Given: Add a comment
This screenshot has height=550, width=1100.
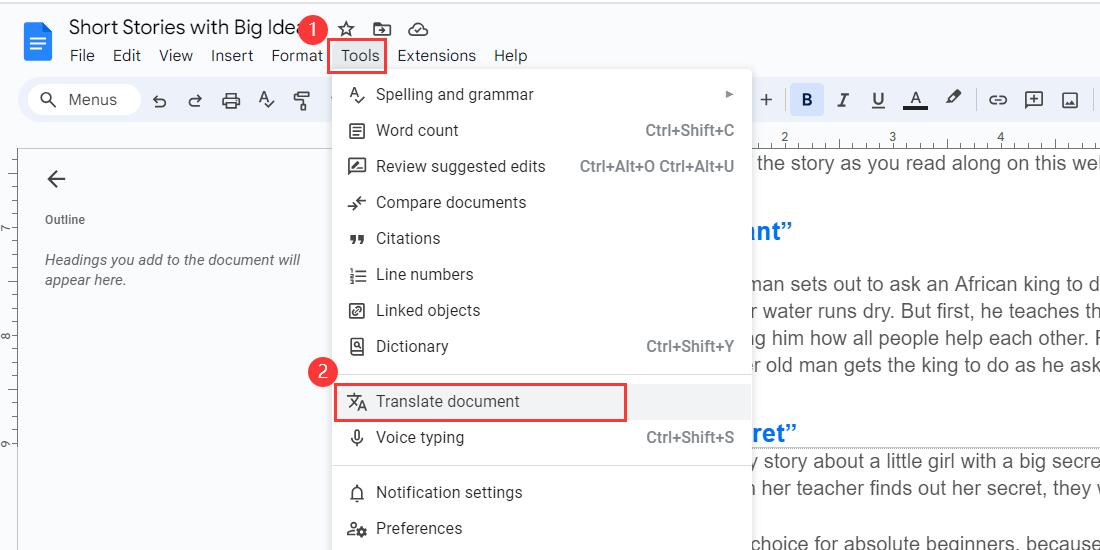Looking at the screenshot, I should pos(1033,100).
